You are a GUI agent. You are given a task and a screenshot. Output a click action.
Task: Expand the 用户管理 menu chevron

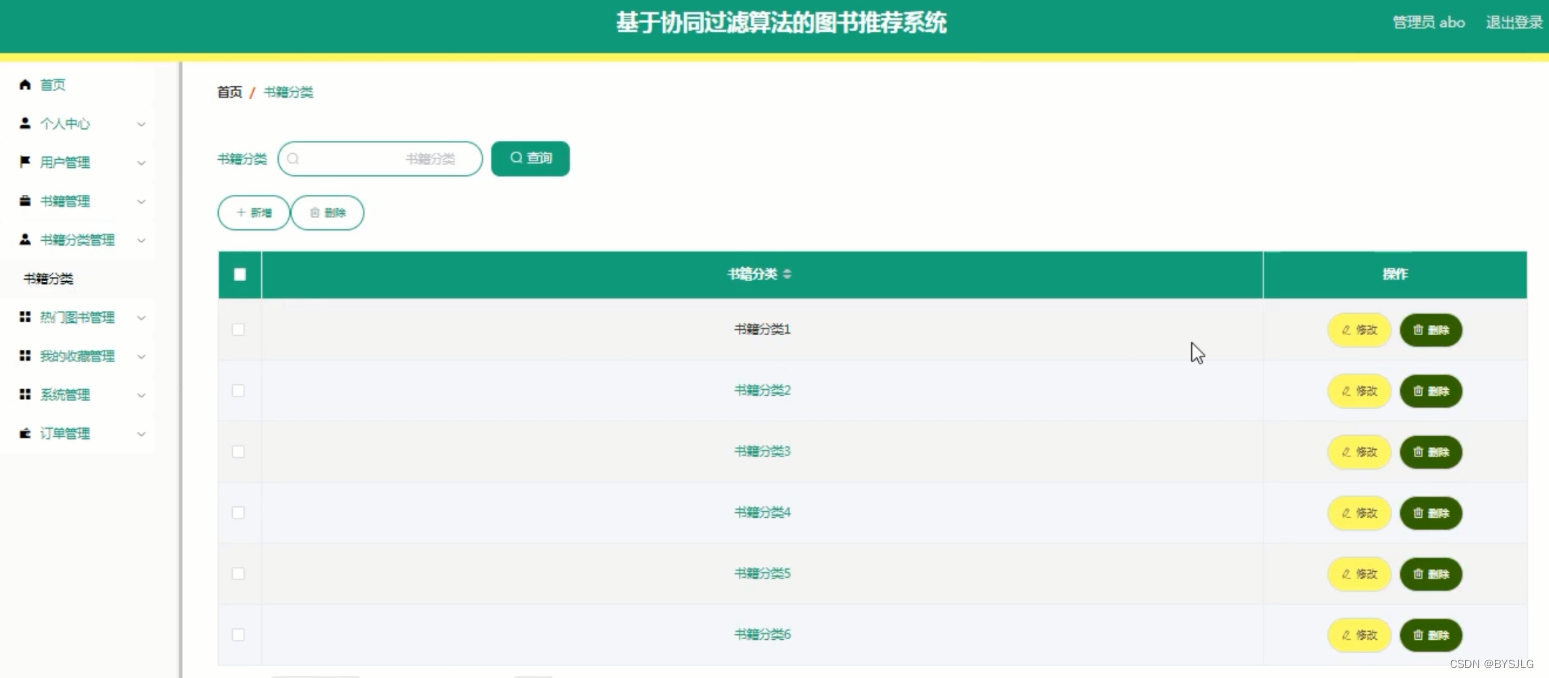coord(141,162)
